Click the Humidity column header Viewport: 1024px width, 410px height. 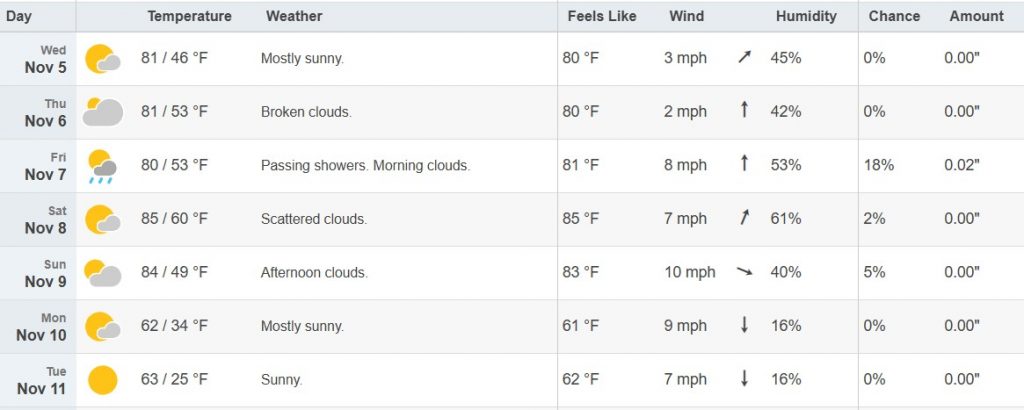(x=806, y=16)
